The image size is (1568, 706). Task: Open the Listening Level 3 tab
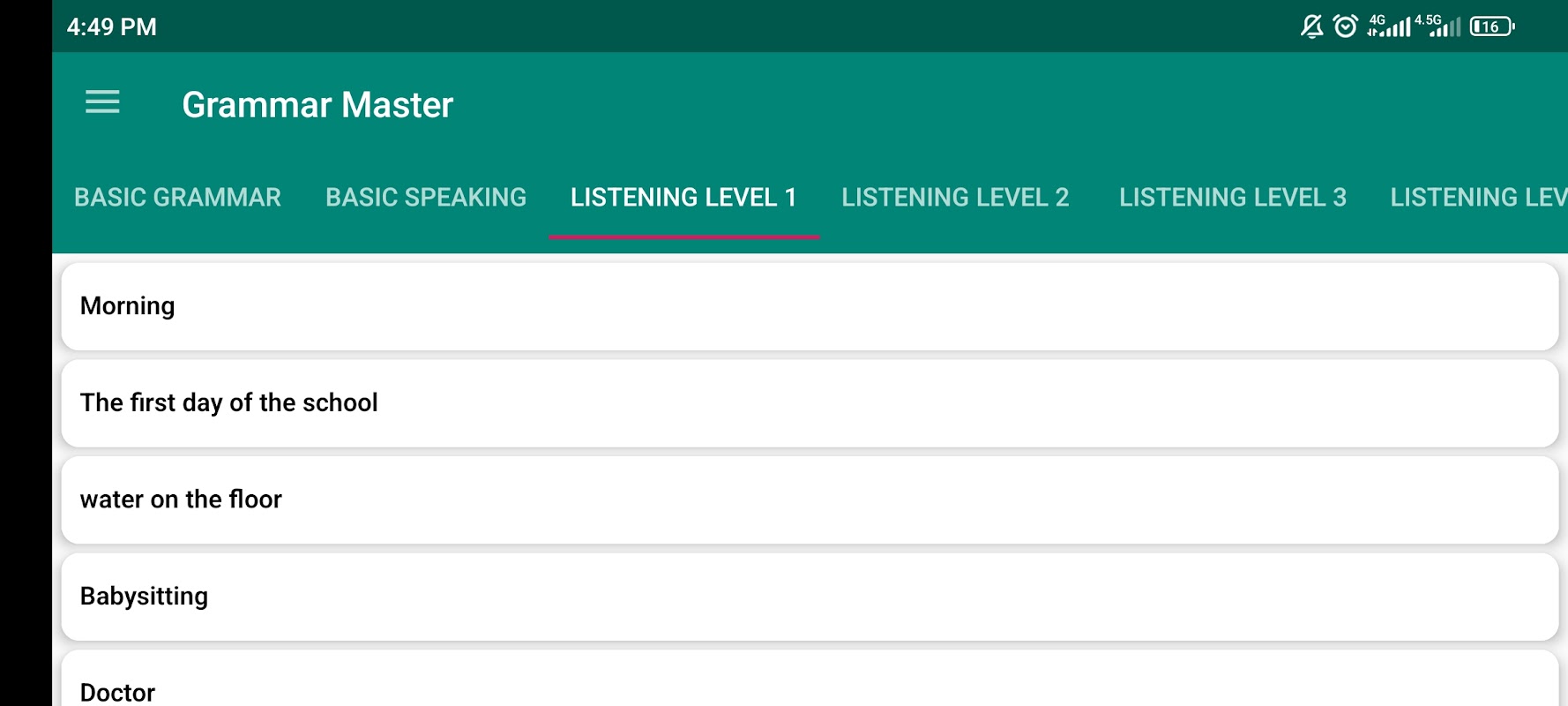(x=1233, y=198)
